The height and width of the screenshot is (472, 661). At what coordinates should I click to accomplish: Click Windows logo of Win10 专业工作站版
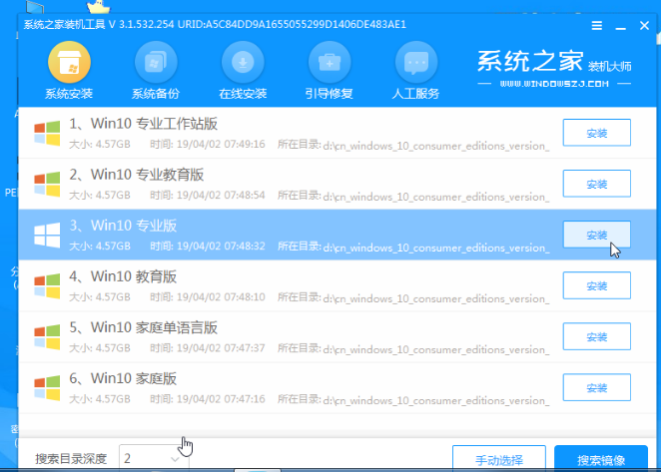pos(47,133)
